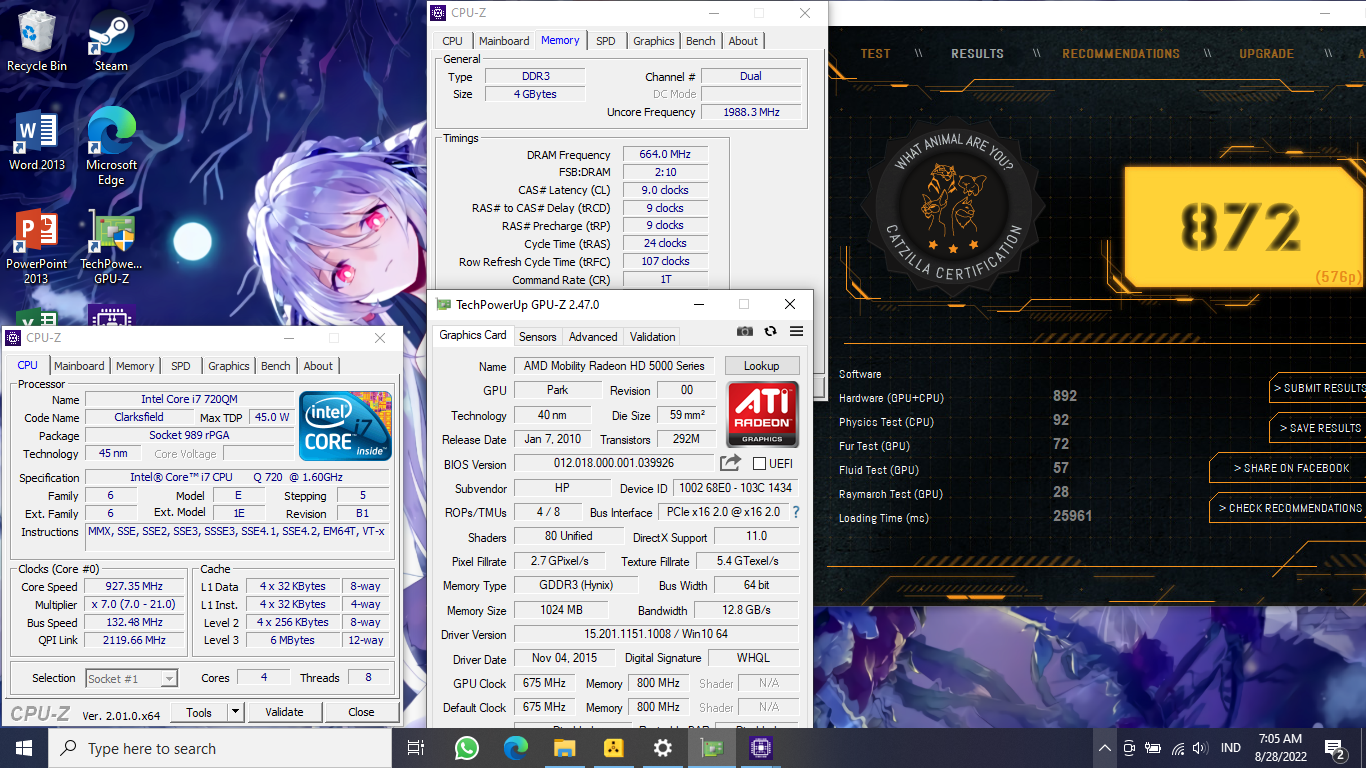Open Bench tab in CPU-Z CPU window
The height and width of the screenshot is (768, 1366).
coord(276,366)
